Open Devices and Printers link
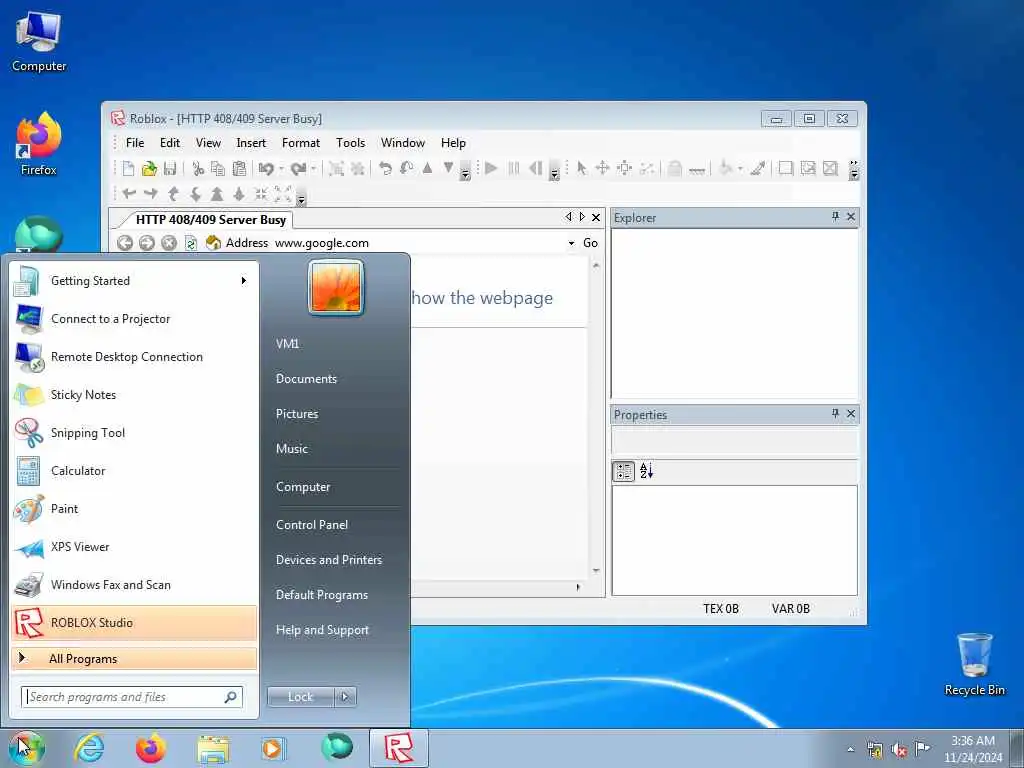Screen dimensions: 1024x768 coord(328,560)
